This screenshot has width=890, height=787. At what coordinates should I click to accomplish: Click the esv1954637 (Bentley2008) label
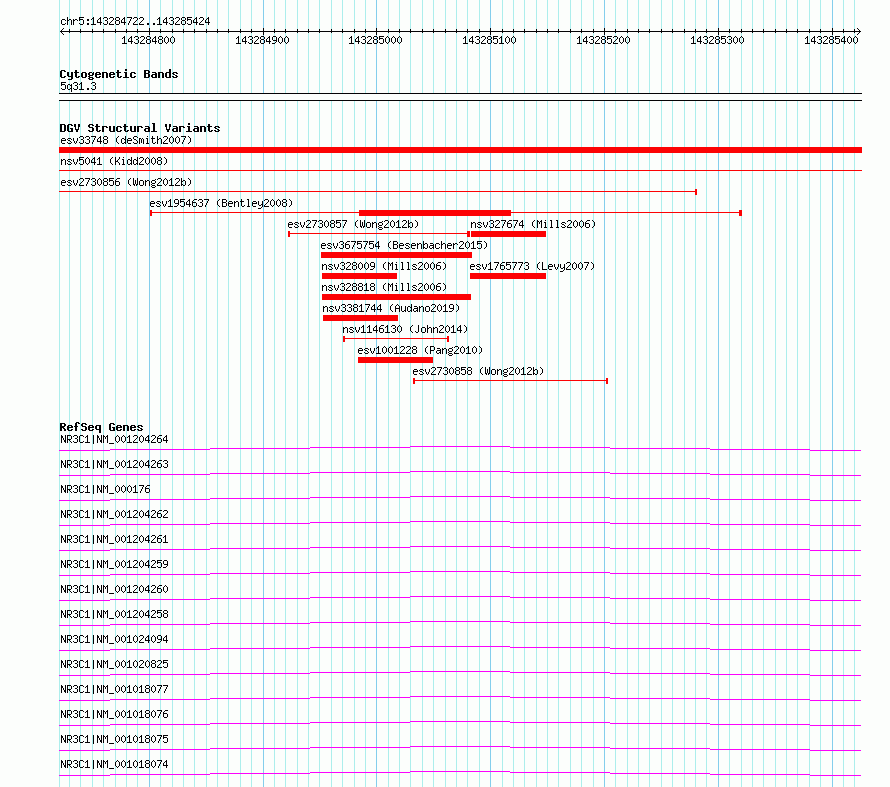pyautogui.click(x=221, y=203)
